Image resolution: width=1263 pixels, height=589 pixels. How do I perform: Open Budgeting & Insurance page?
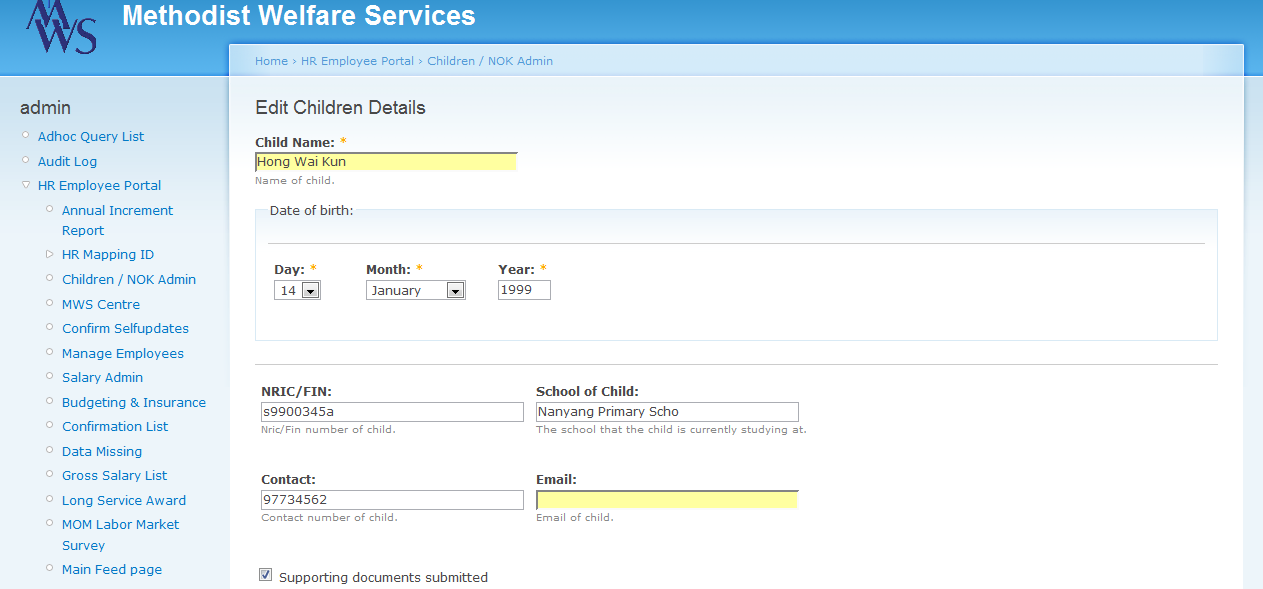pyautogui.click(x=134, y=402)
